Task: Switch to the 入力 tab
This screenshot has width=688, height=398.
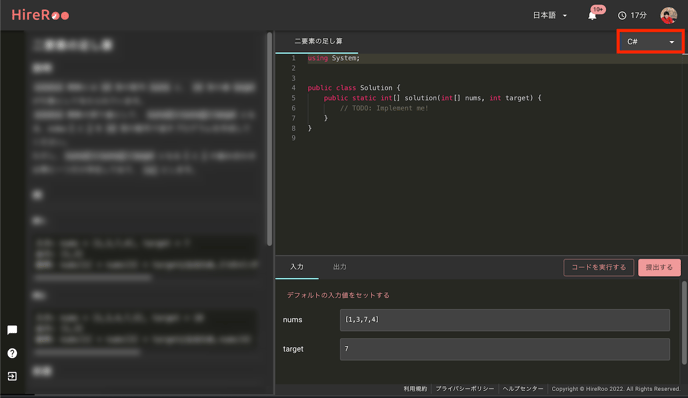Action: tap(297, 267)
